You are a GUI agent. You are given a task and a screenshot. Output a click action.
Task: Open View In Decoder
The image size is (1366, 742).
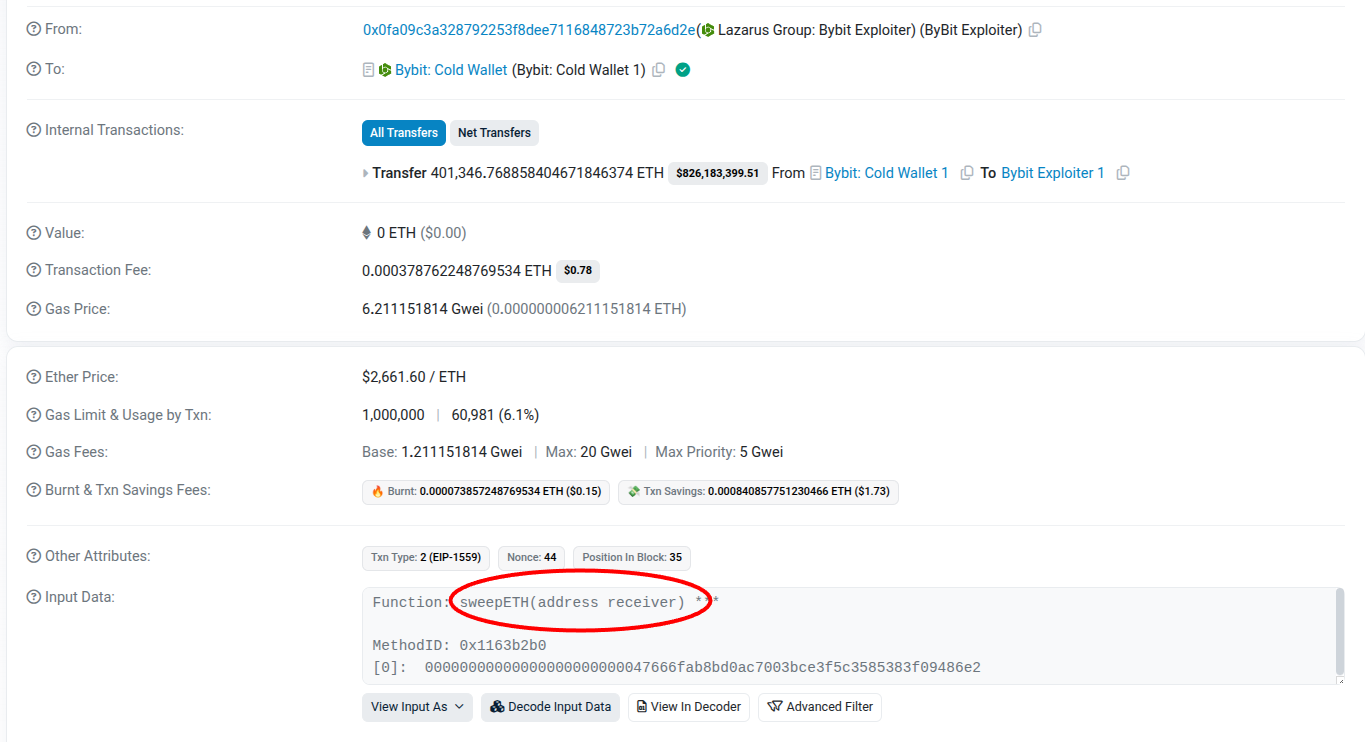(688, 707)
